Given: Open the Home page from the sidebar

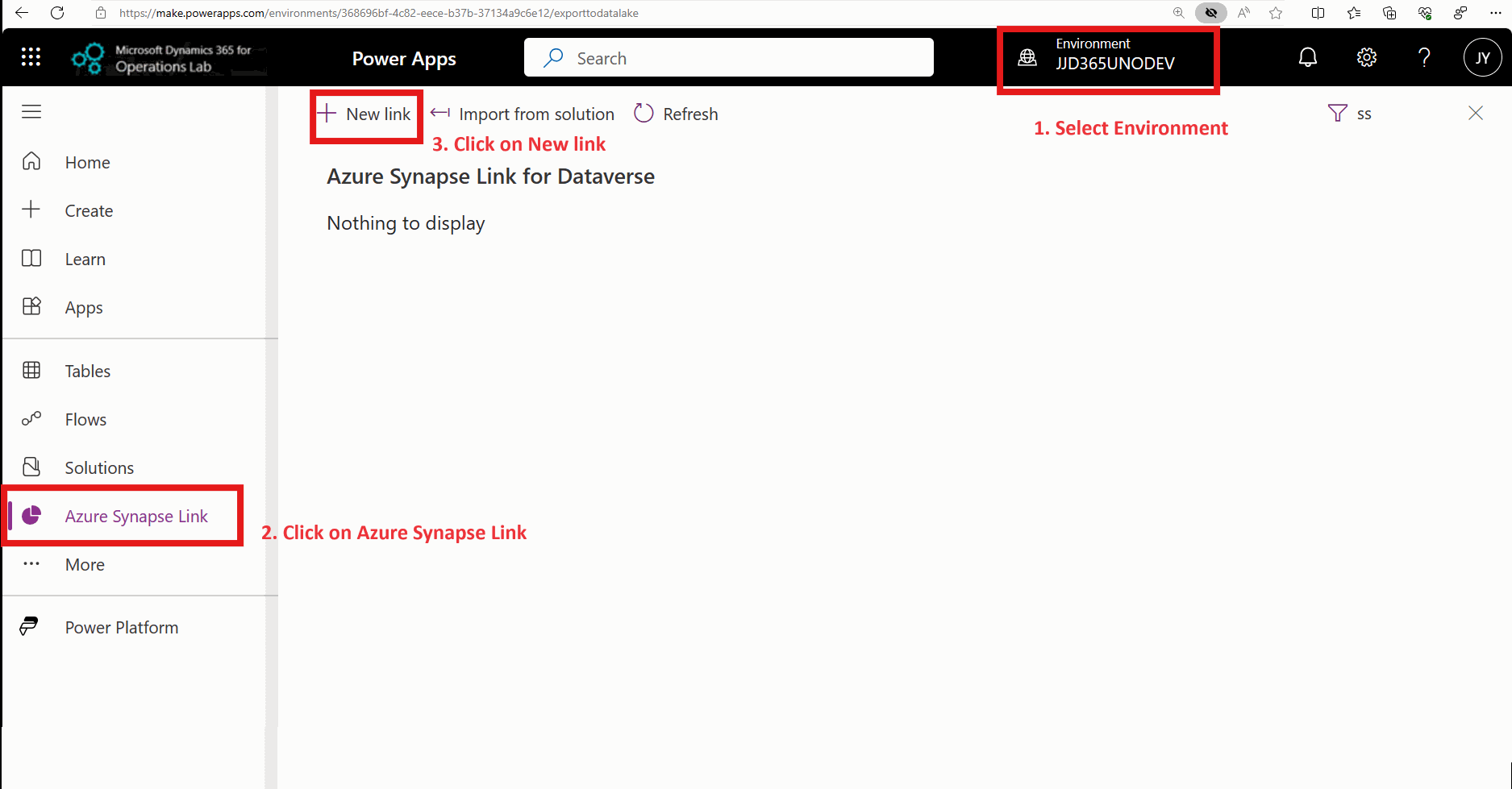Looking at the screenshot, I should coord(87,162).
